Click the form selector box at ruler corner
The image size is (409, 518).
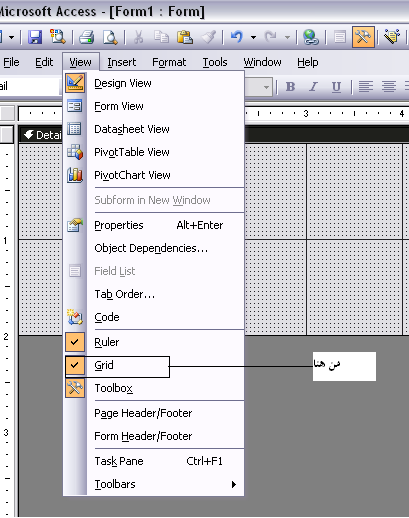[x=7, y=113]
